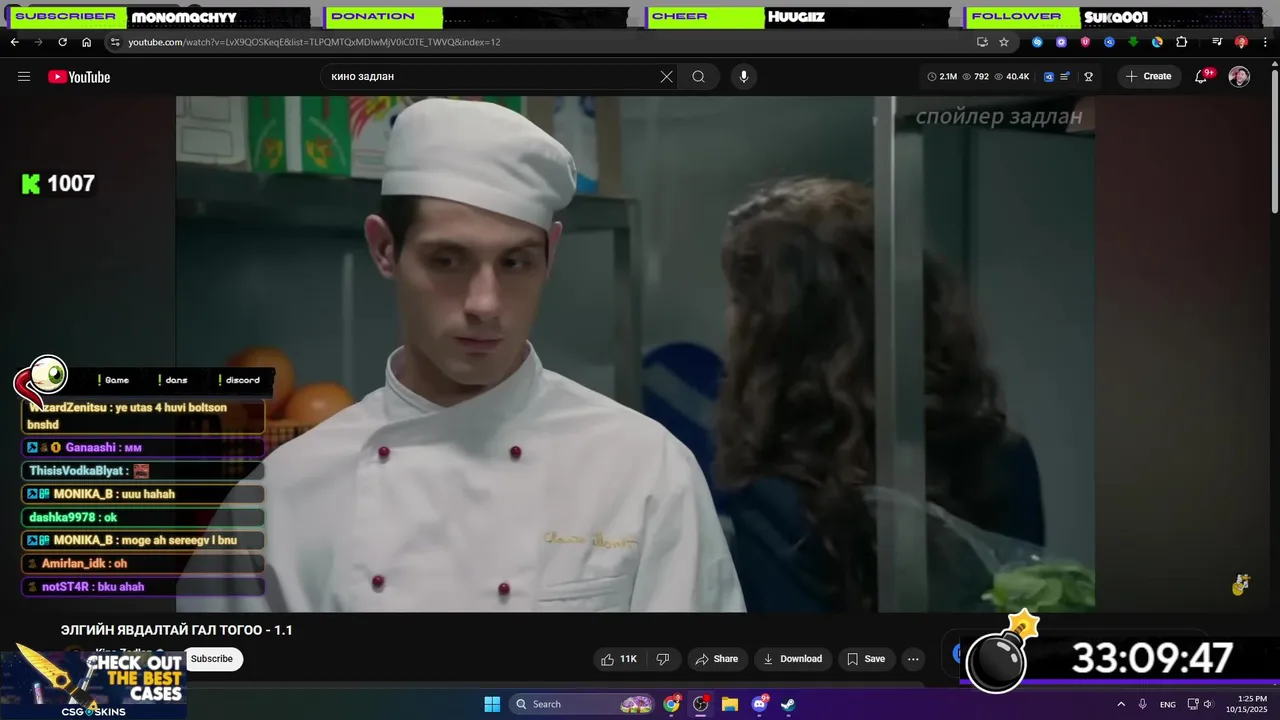View site information icon in address bar
Image resolution: width=1280 pixels, height=720 pixels.
pos(115,42)
